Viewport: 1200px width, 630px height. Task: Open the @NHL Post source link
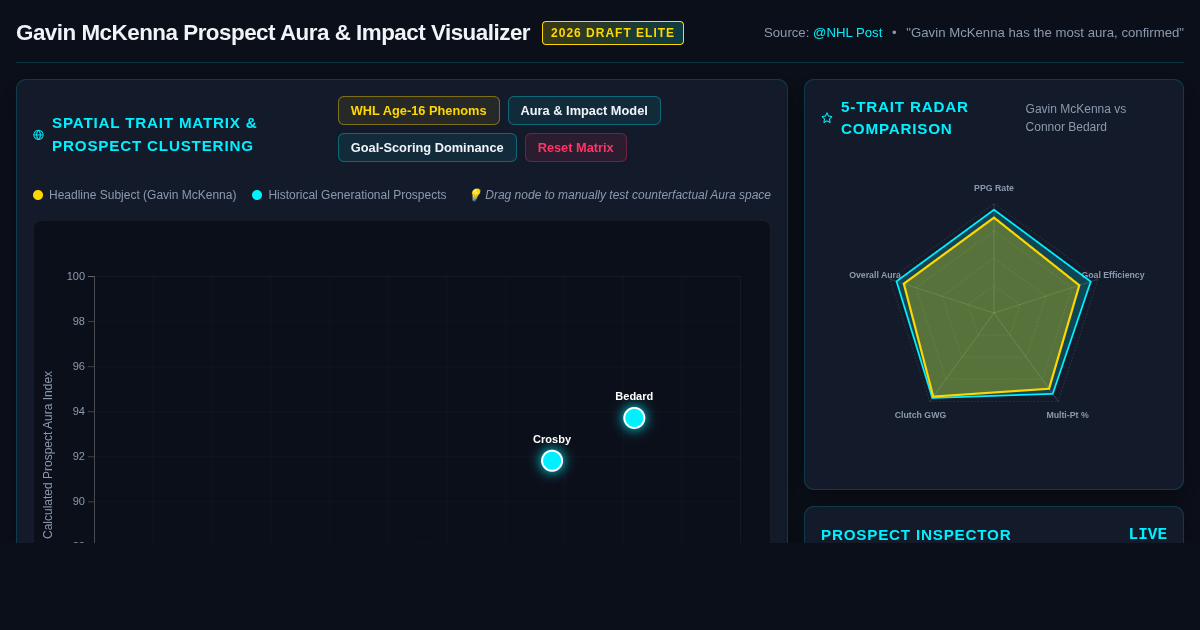pyautogui.click(x=848, y=33)
